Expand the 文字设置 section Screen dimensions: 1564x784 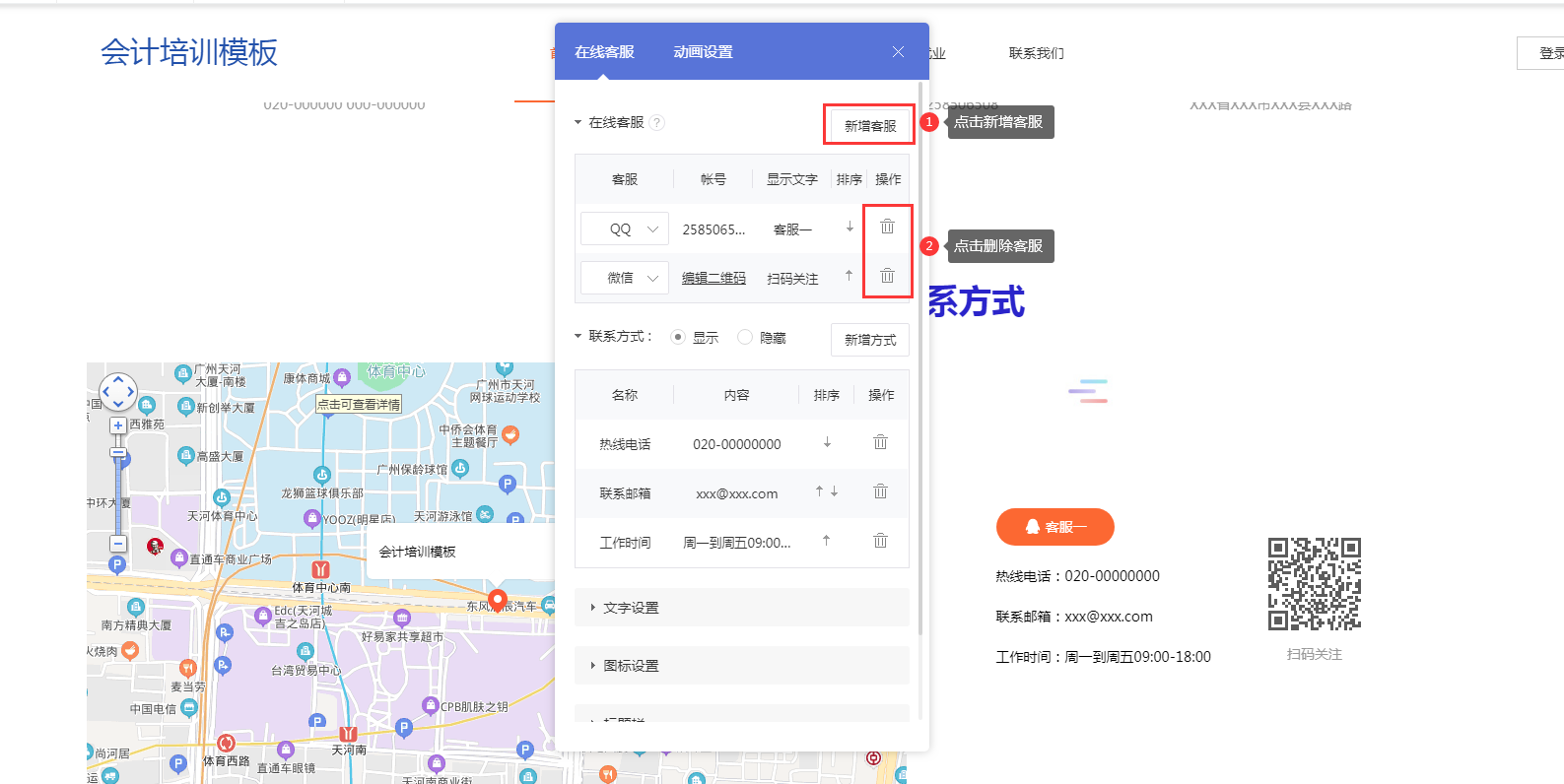pyautogui.click(x=742, y=608)
